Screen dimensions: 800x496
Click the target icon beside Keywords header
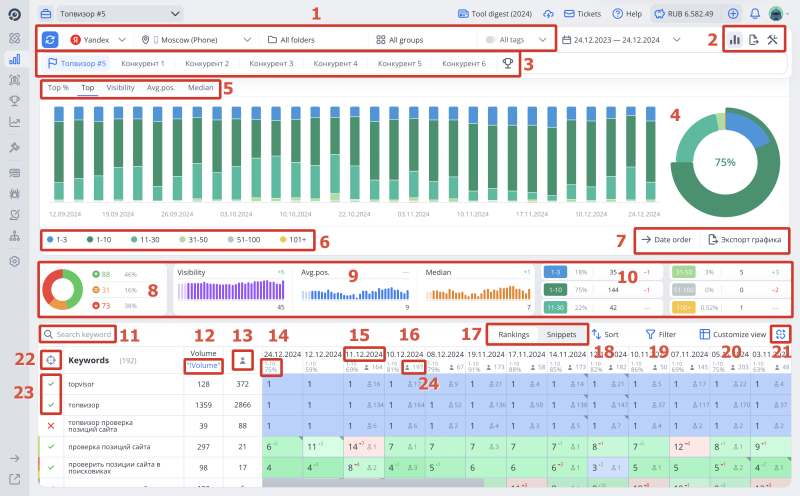pyautogui.click(x=50, y=359)
